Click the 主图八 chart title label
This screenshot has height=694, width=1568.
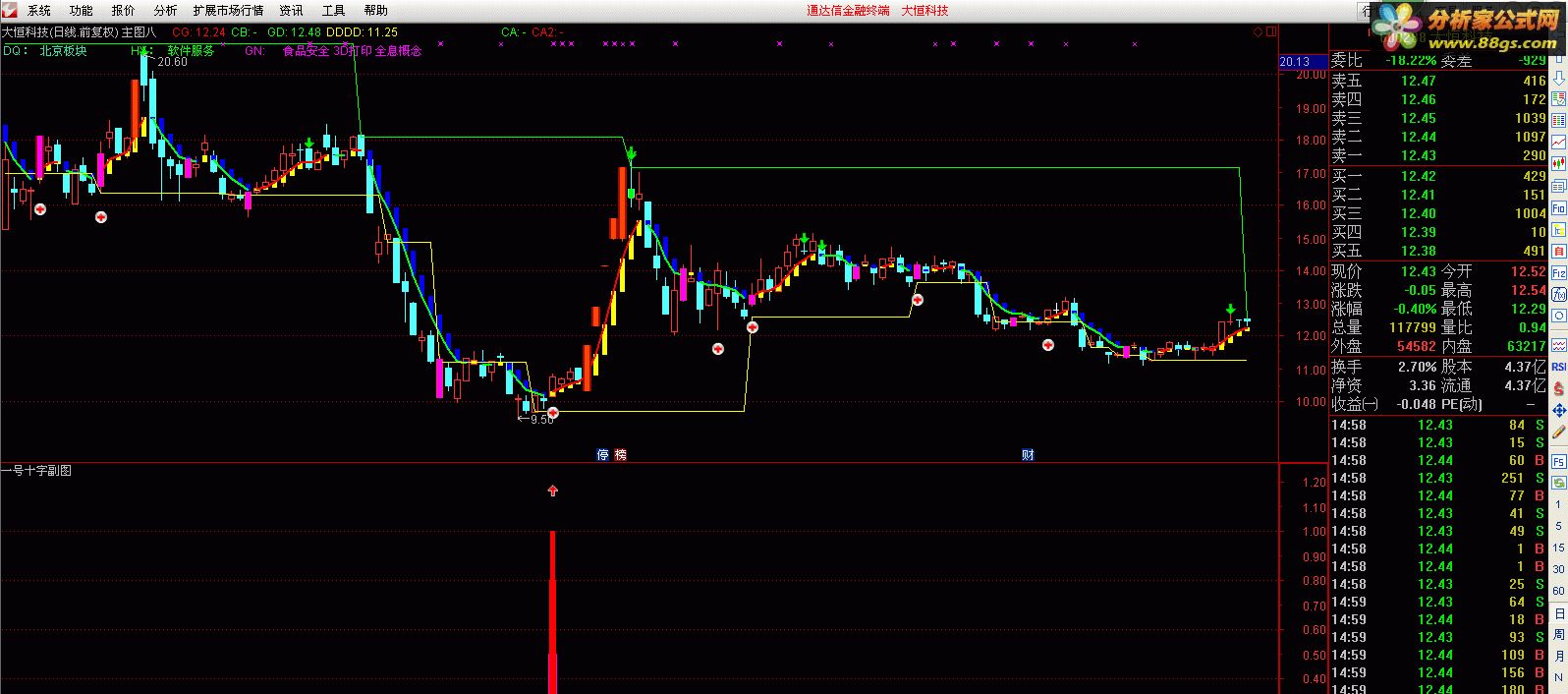click(139, 31)
